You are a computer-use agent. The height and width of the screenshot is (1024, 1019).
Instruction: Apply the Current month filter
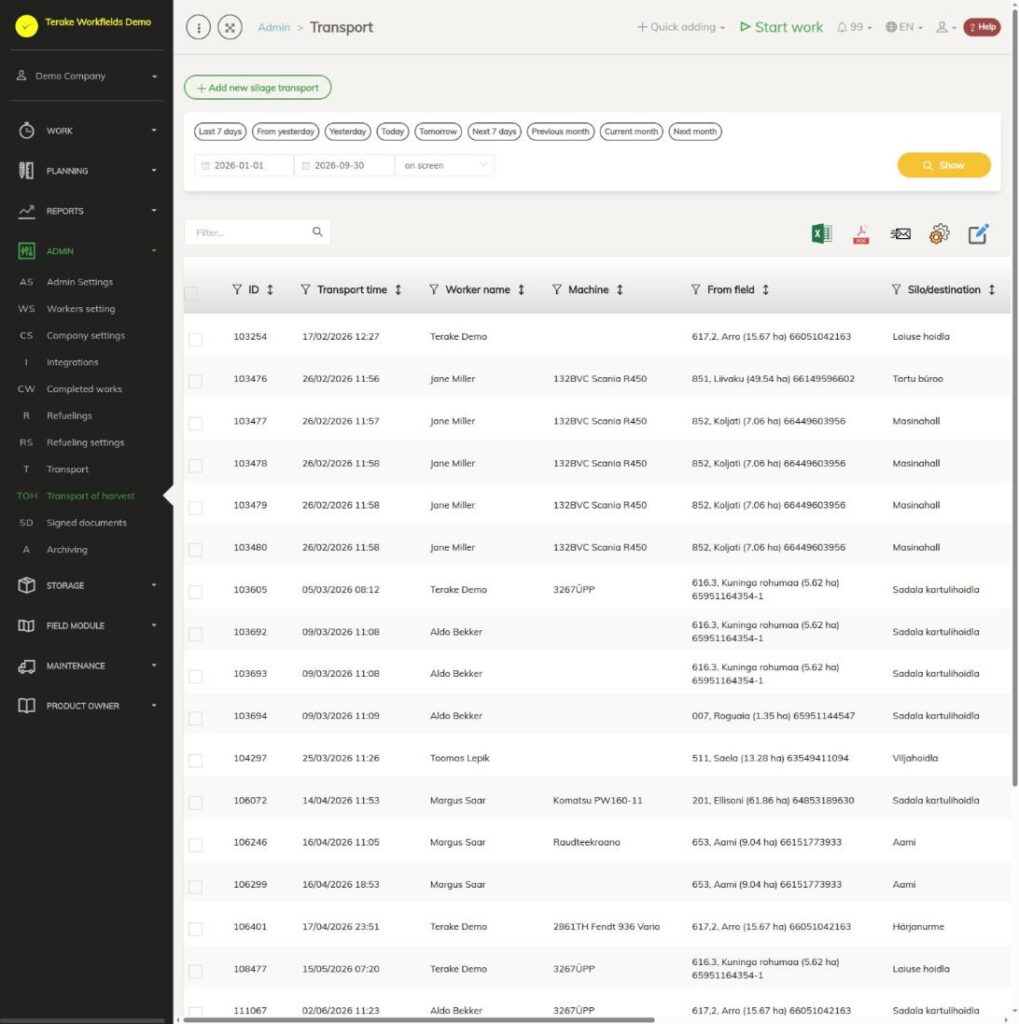pos(631,131)
